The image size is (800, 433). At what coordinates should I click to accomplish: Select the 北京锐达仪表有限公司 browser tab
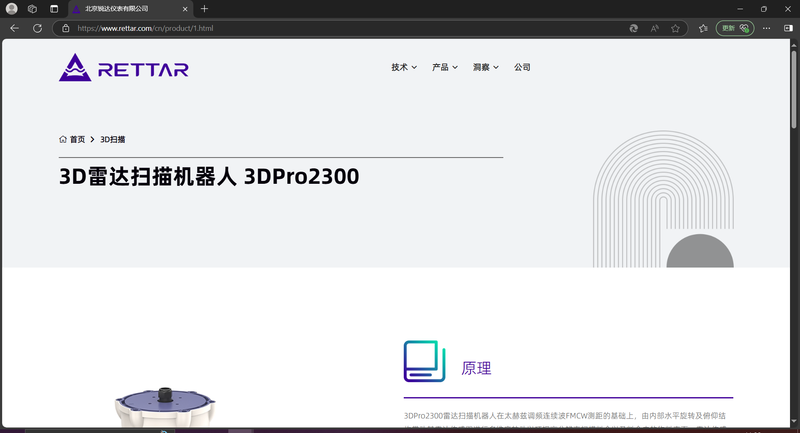click(x=130, y=9)
